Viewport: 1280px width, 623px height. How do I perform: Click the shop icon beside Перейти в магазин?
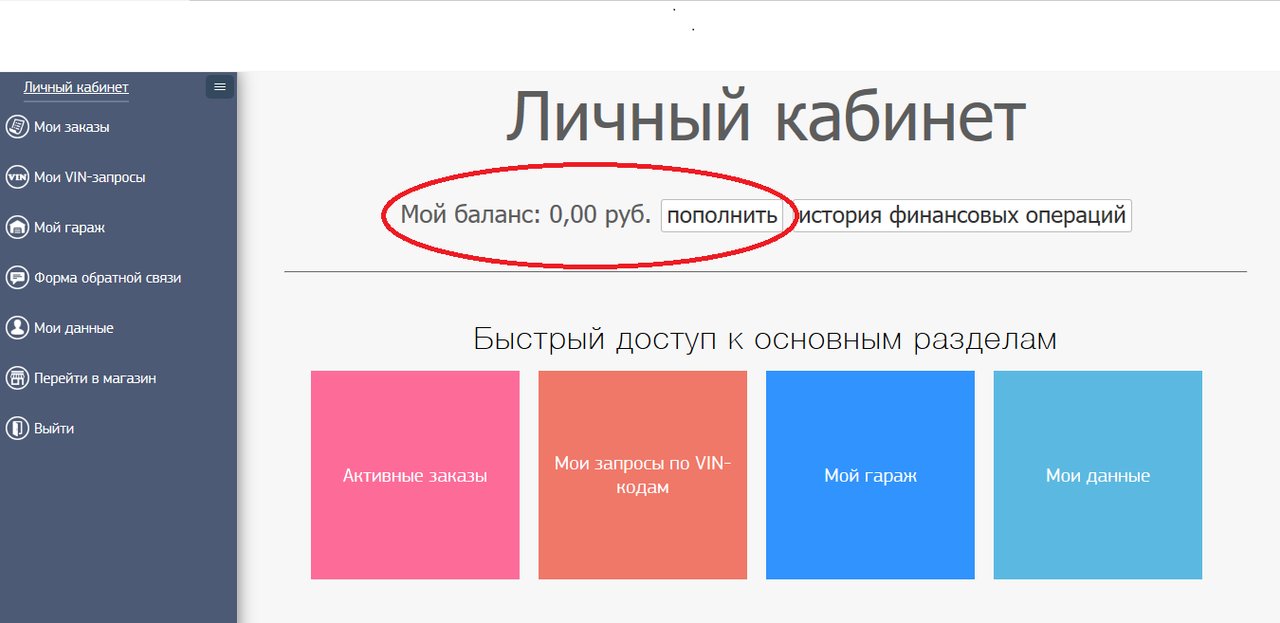tap(16, 378)
